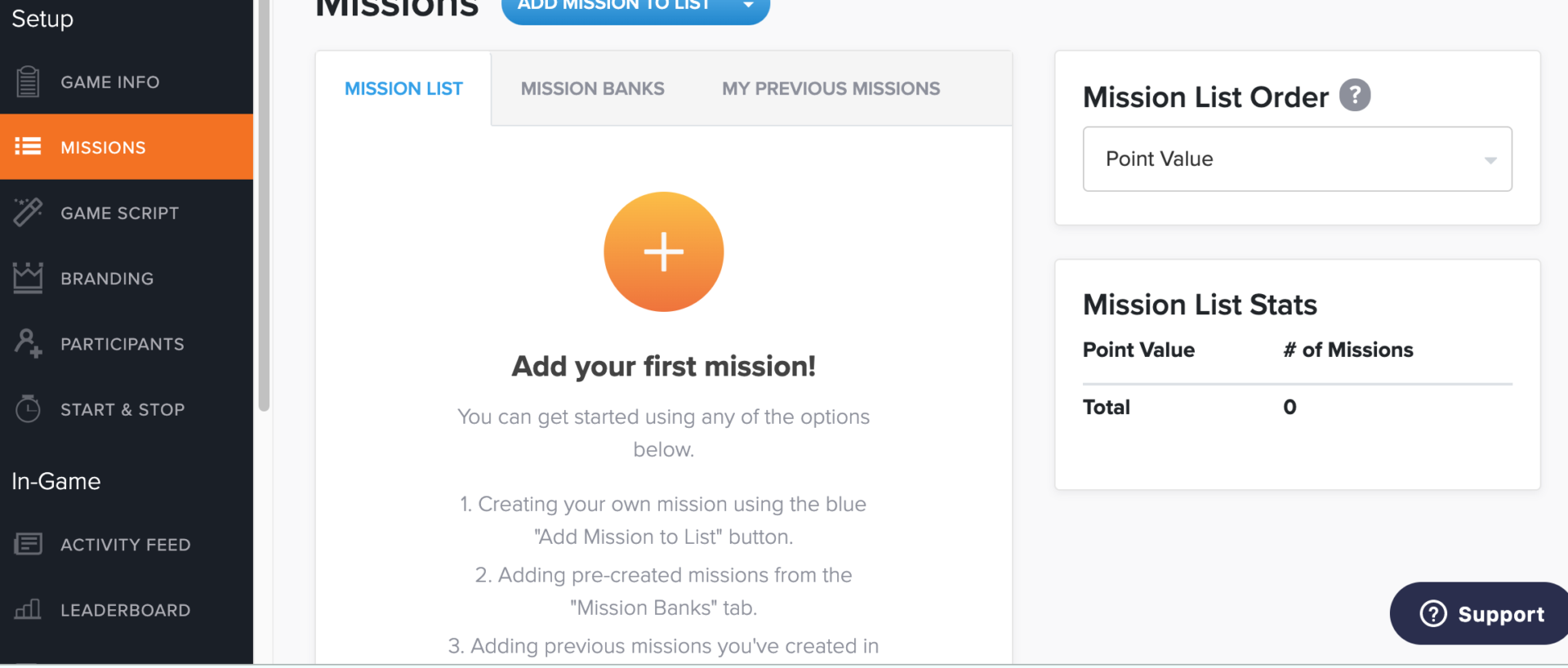Open the Support chat button

click(1481, 614)
